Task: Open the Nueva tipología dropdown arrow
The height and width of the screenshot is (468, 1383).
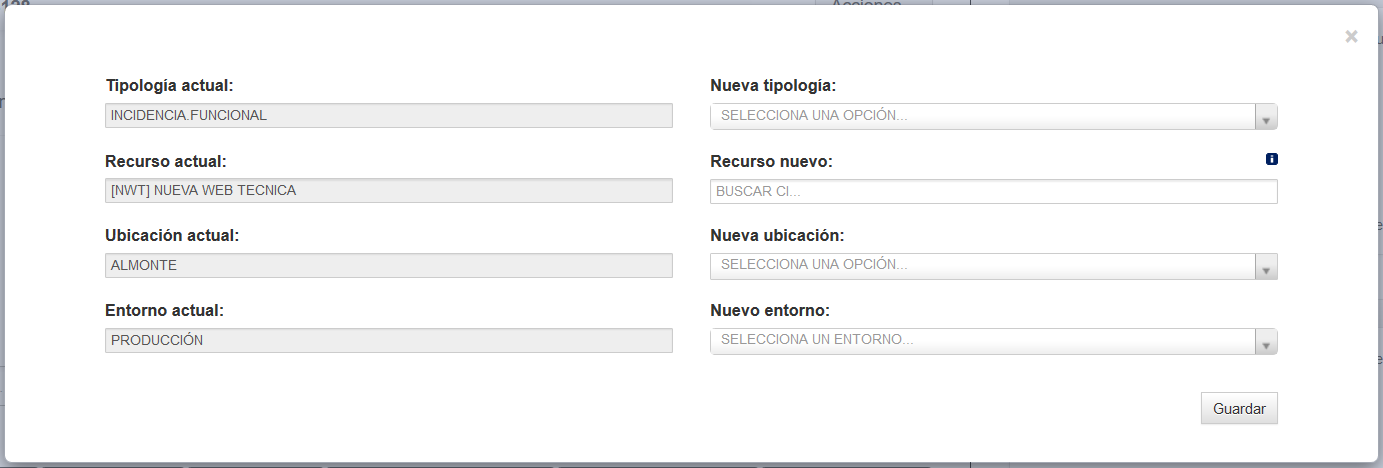Action: pyautogui.click(x=1266, y=117)
